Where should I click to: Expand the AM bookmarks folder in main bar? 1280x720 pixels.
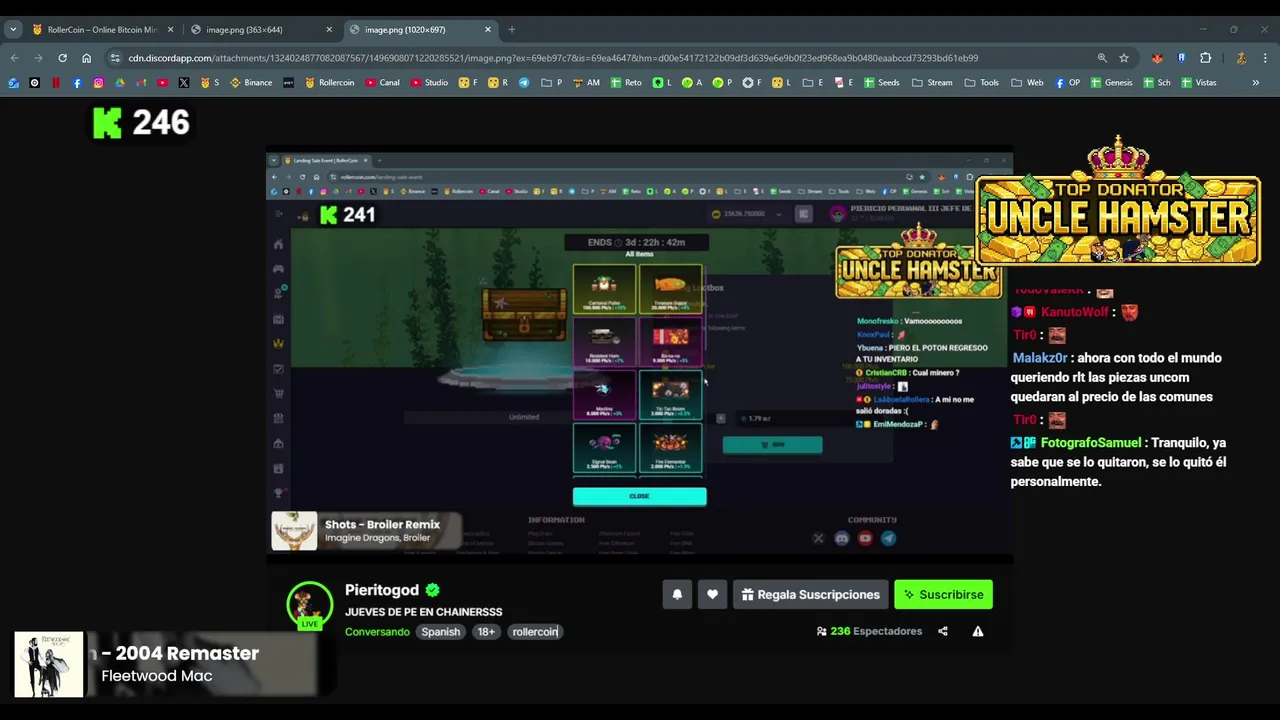(586, 83)
